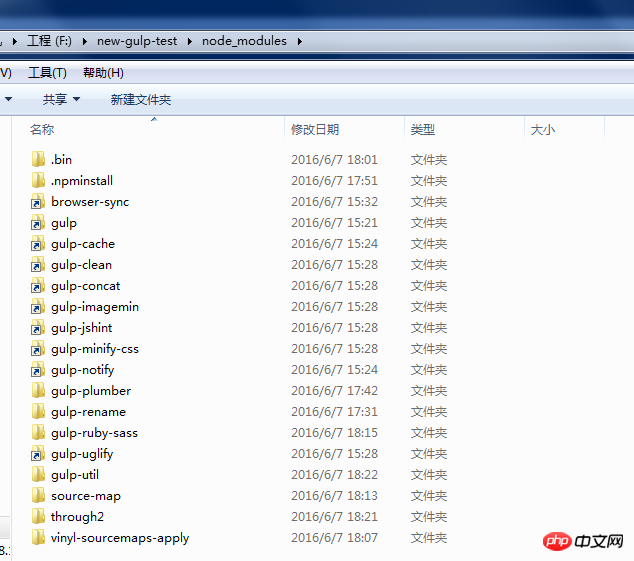Click the gulp-rename folder icon
This screenshot has height=561, width=634.
[x=38, y=412]
